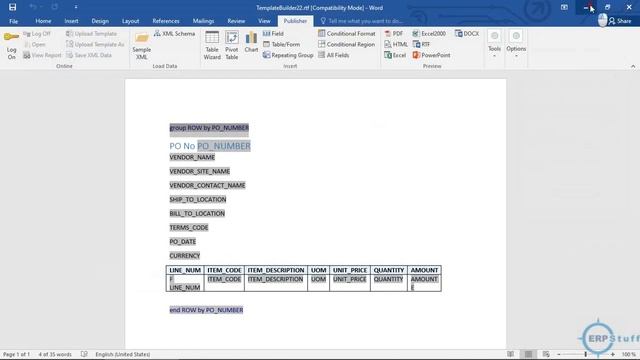Collapse the ribbon with the chevron

[x=633, y=66]
